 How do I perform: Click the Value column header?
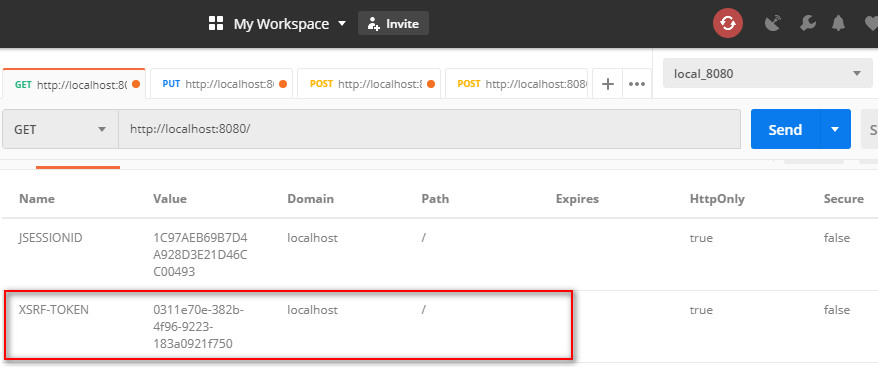[170, 199]
